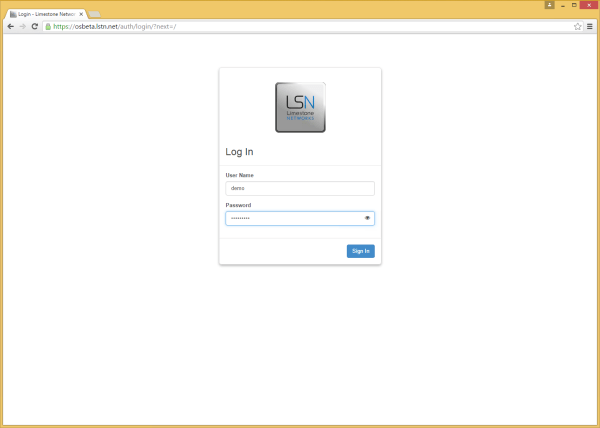
Task: Close the Login - Limestone Networks tab
Action: point(81,14)
